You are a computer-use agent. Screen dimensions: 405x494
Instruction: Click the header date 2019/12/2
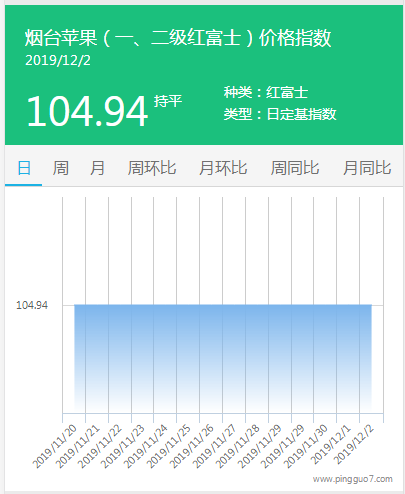pos(58,60)
